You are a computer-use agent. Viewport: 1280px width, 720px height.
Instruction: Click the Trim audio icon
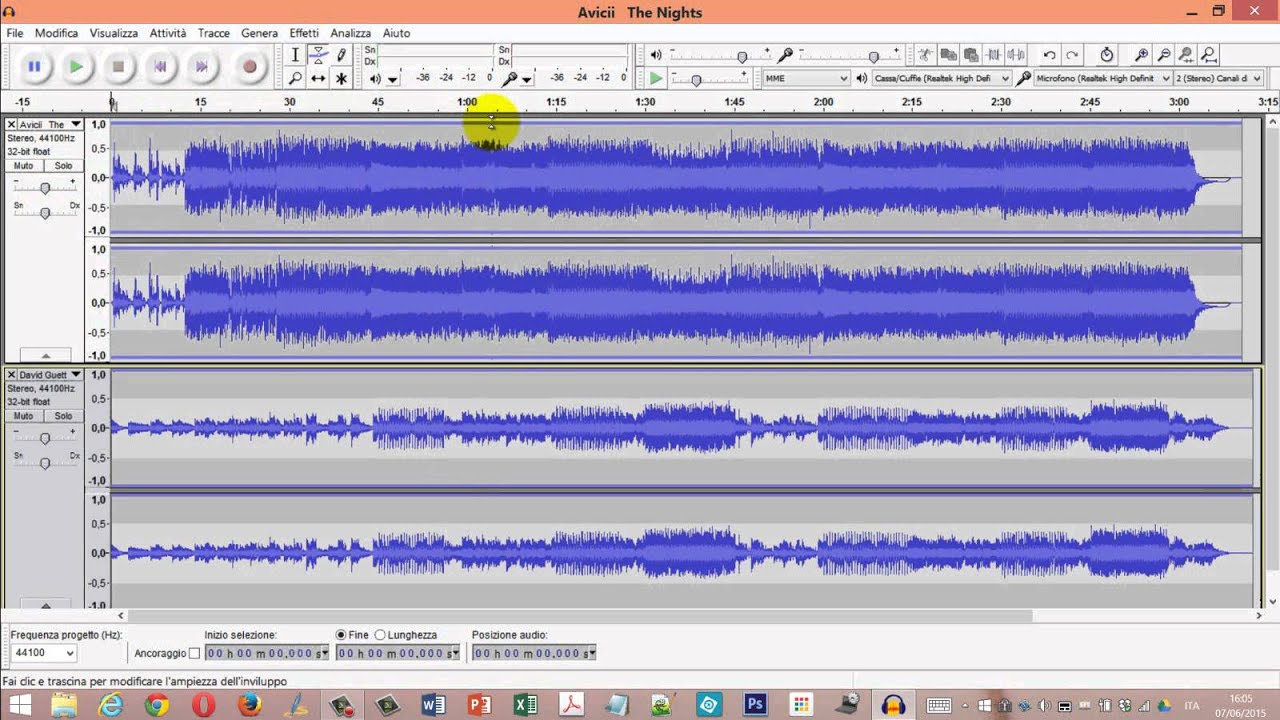pos(993,55)
